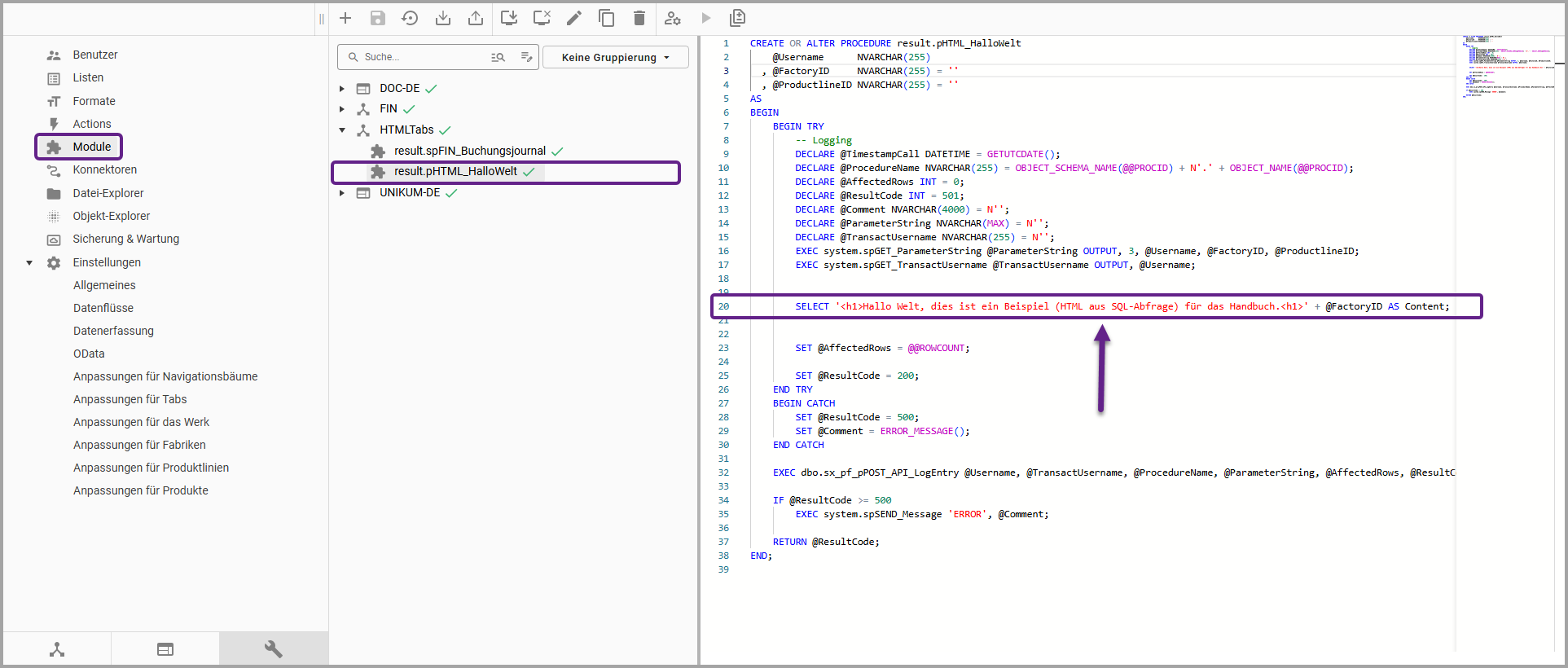
Task: Click the copy duplicate icon
Action: pos(607,18)
